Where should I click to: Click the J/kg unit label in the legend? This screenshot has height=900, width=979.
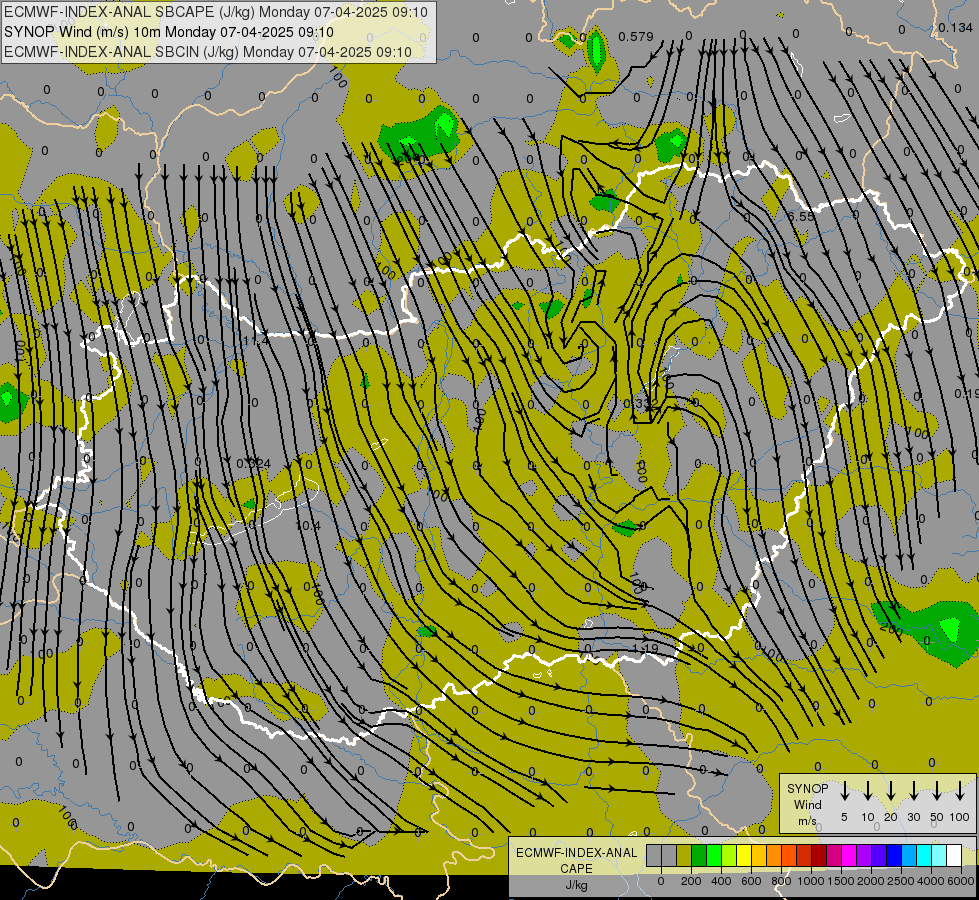[x=576, y=885]
